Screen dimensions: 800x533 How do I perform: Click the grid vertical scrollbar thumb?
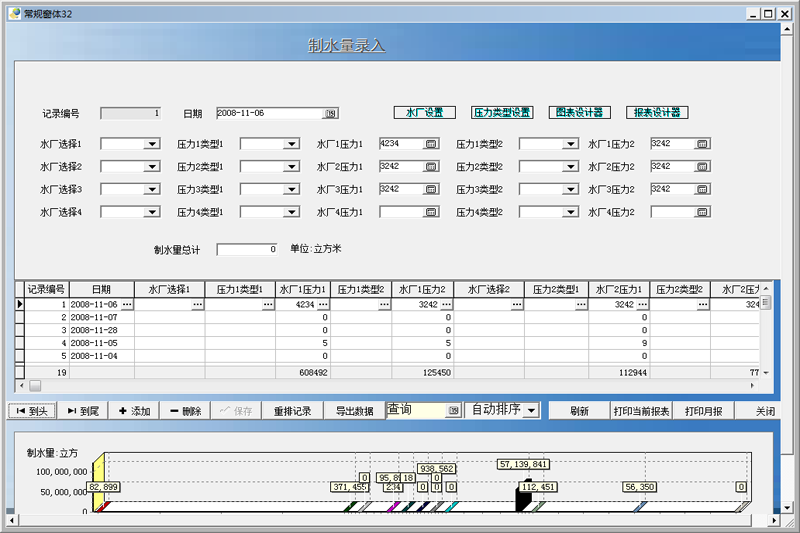[765, 302]
